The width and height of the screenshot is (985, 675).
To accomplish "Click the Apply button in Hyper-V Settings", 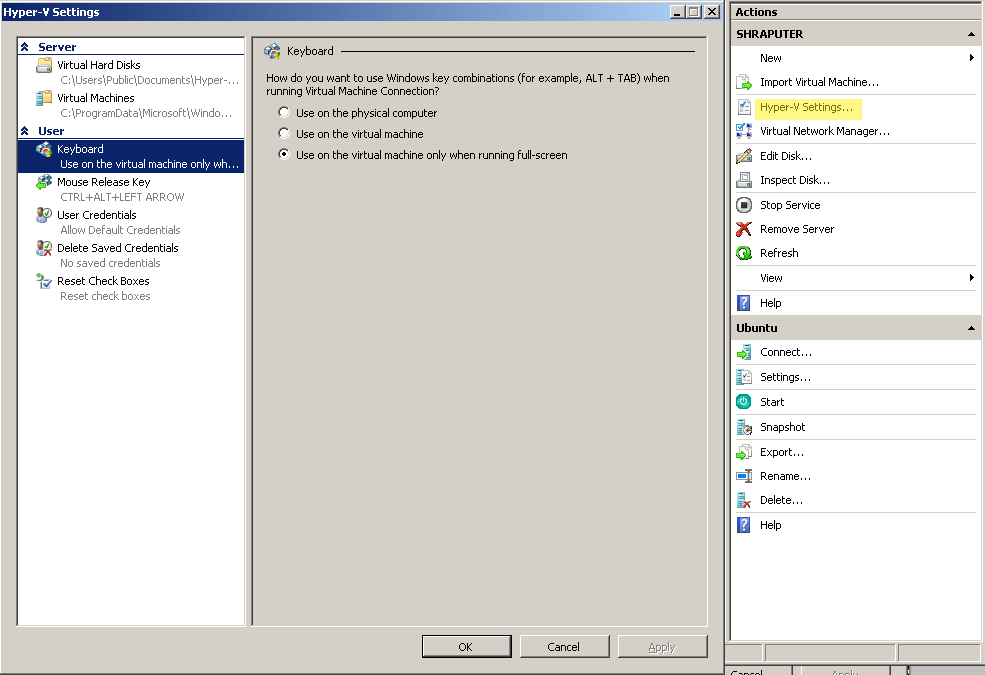I will point(662,647).
